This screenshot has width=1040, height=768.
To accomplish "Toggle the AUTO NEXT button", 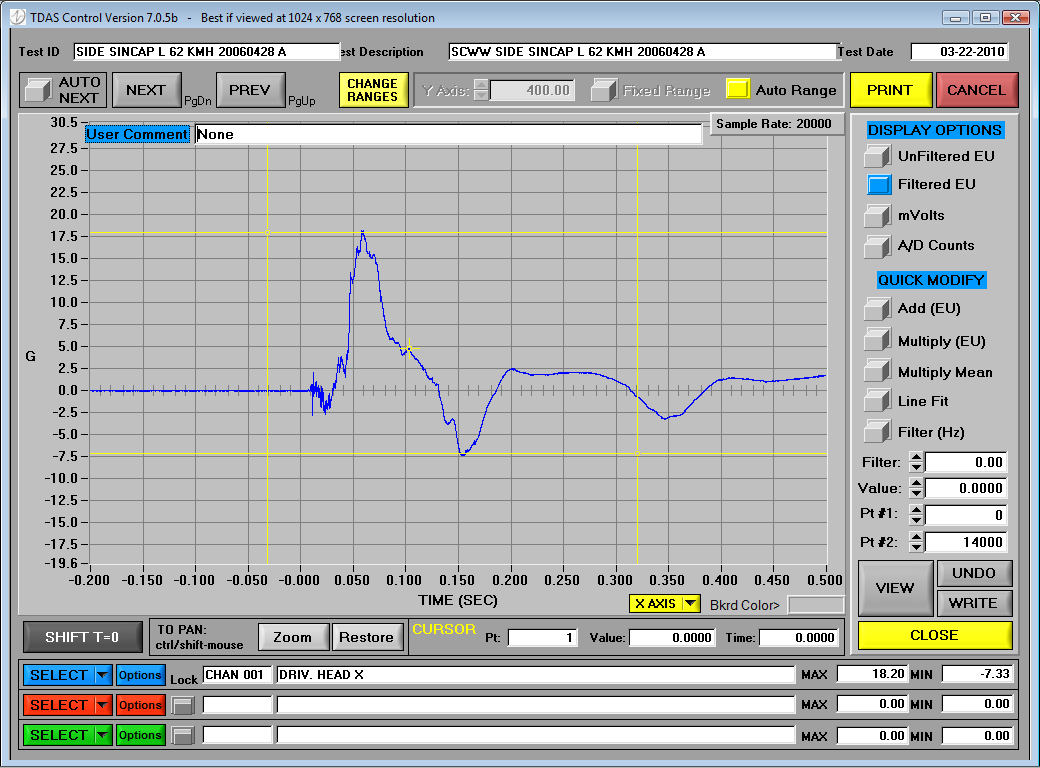I will 63,90.
